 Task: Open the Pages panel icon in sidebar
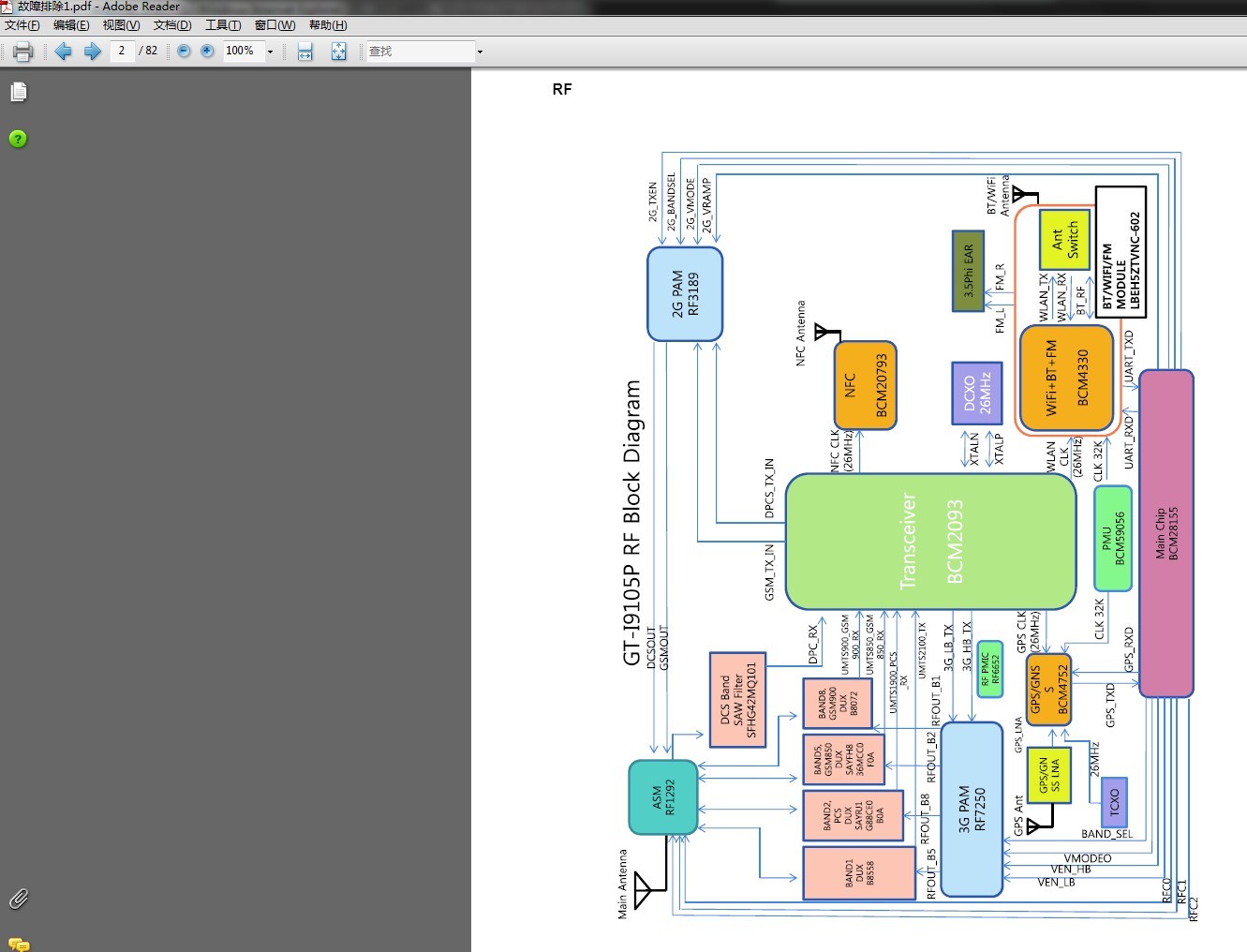pyautogui.click(x=19, y=92)
